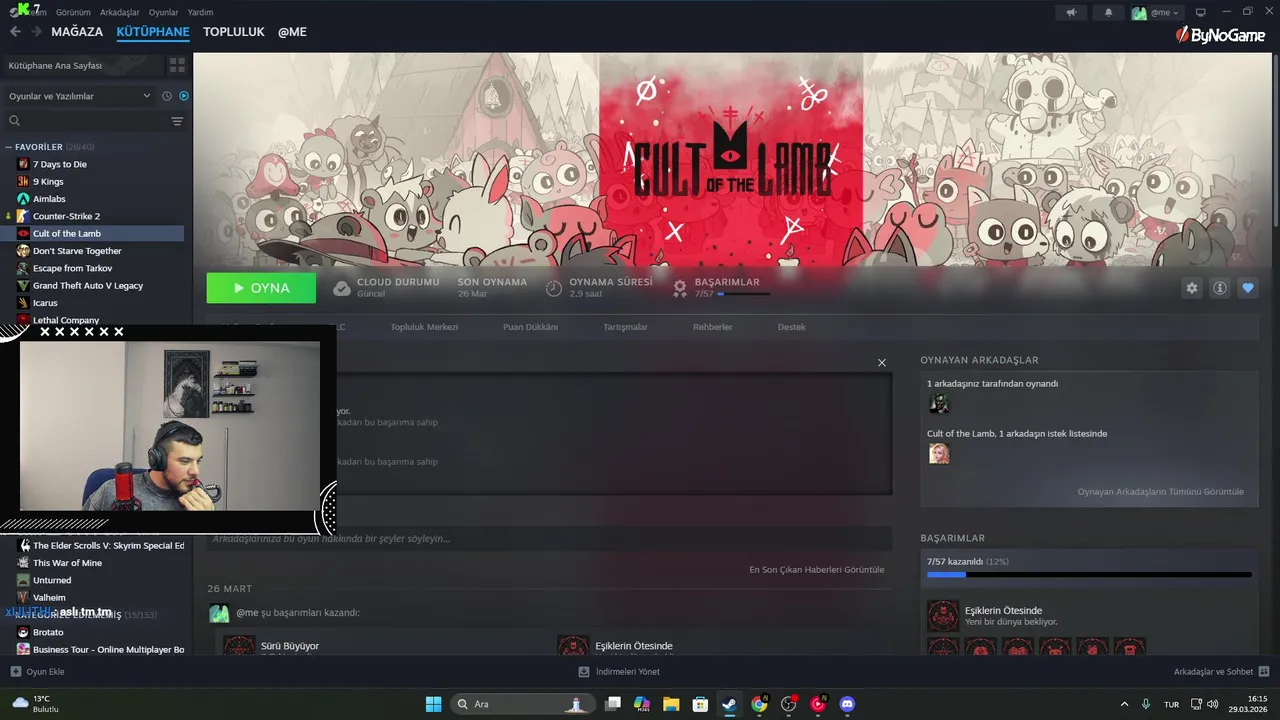Click the friend activity comment field

[x=549, y=539]
